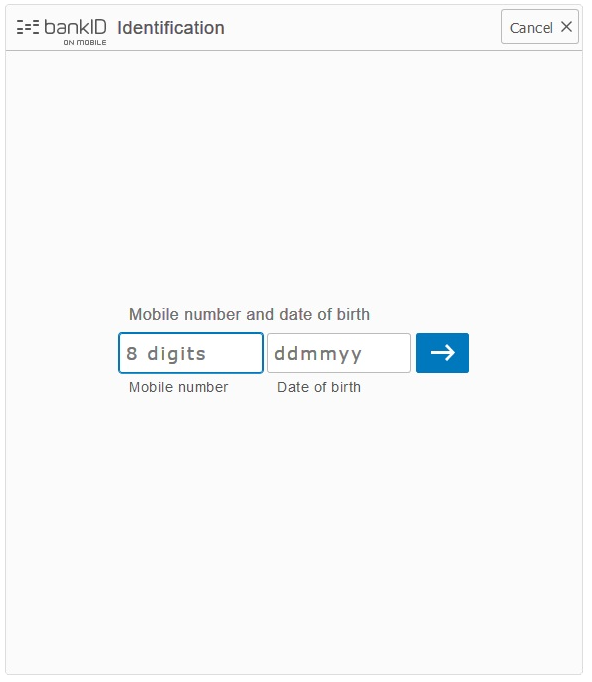Click the bankID dotted logo icon

[28, 27]
